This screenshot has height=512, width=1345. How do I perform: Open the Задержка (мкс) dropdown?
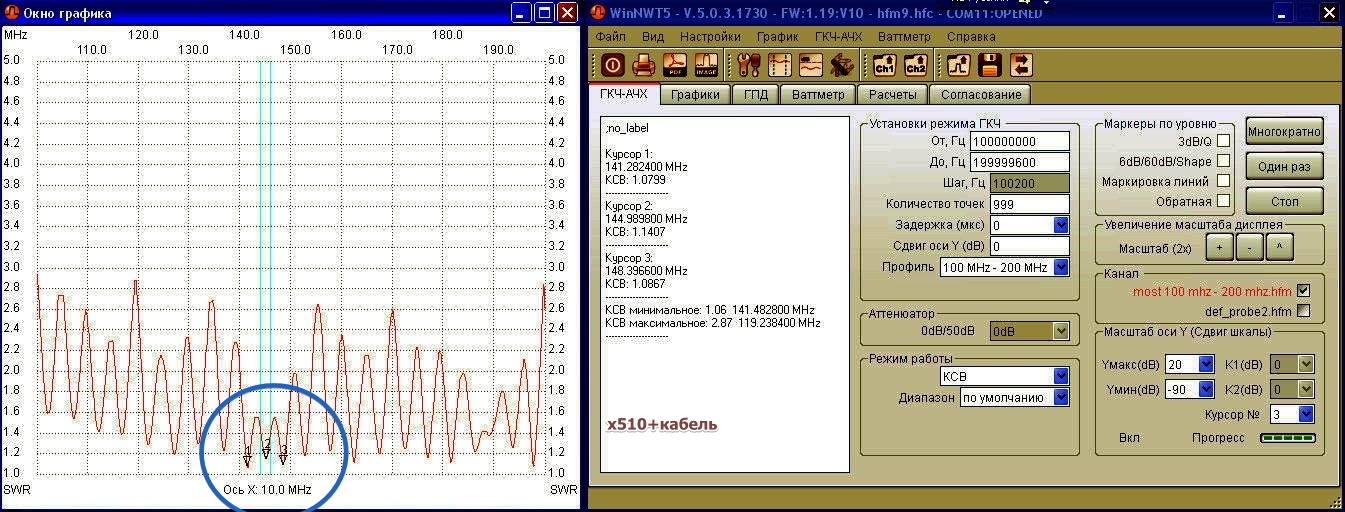pos(1061,226)
